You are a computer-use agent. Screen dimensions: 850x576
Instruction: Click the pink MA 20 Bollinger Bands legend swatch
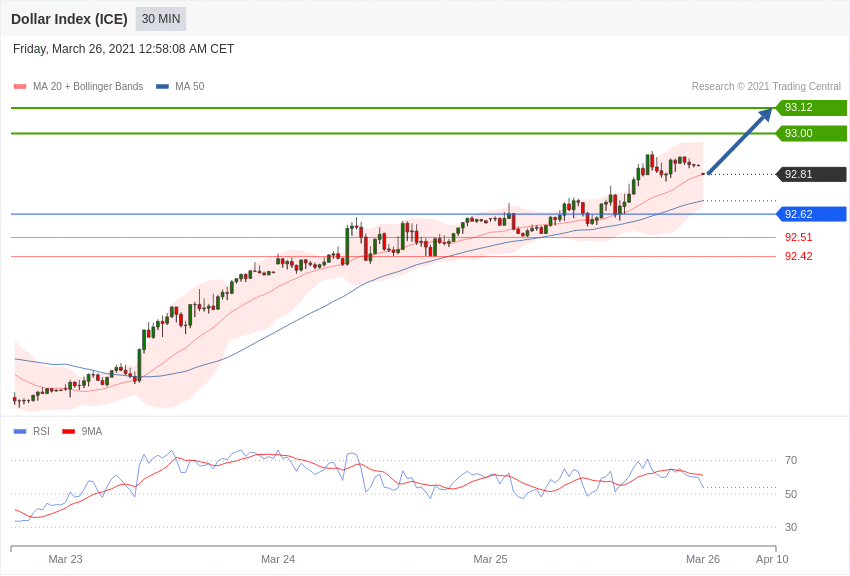(20, 87)
